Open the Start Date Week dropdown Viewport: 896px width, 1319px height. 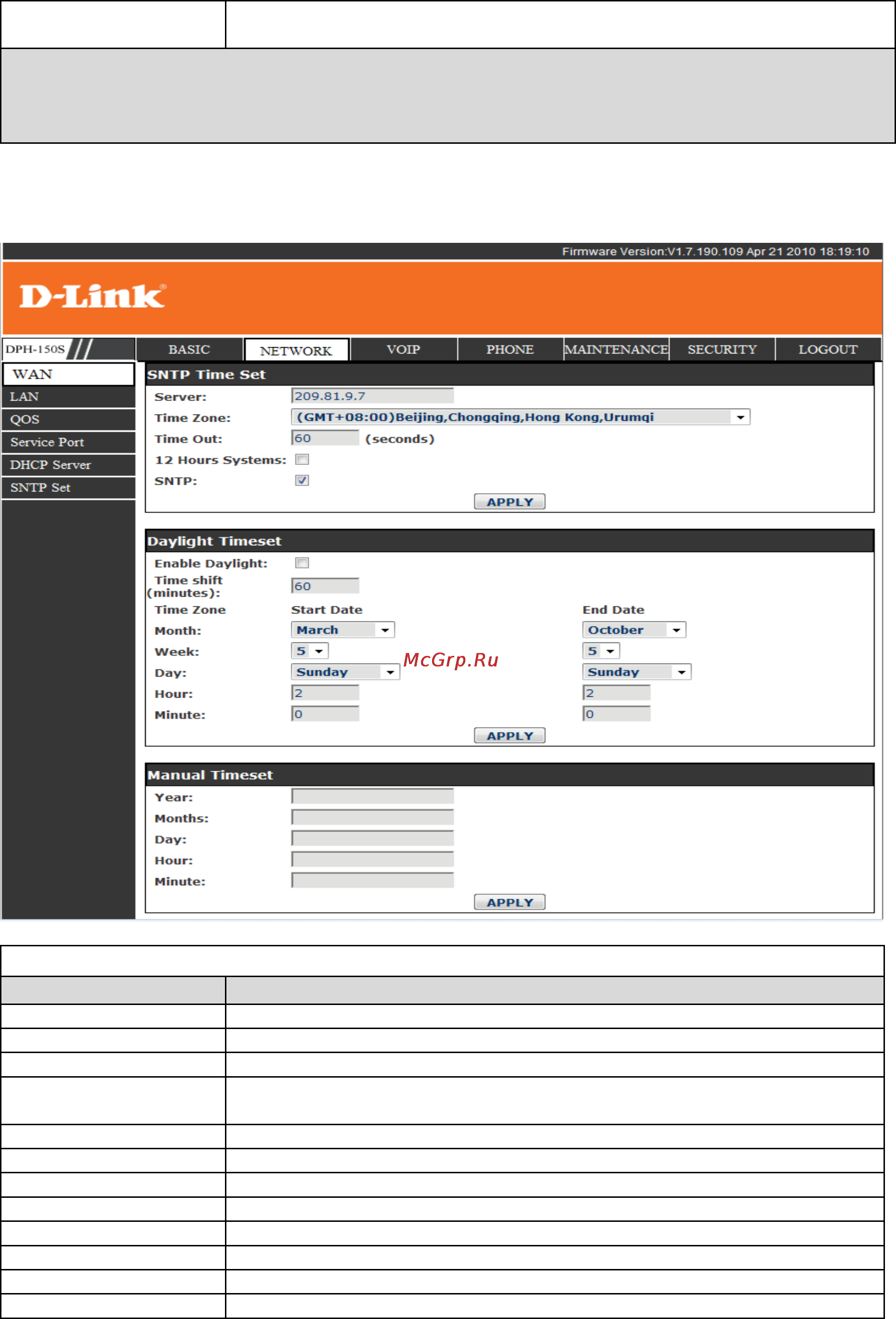[310, 651]
